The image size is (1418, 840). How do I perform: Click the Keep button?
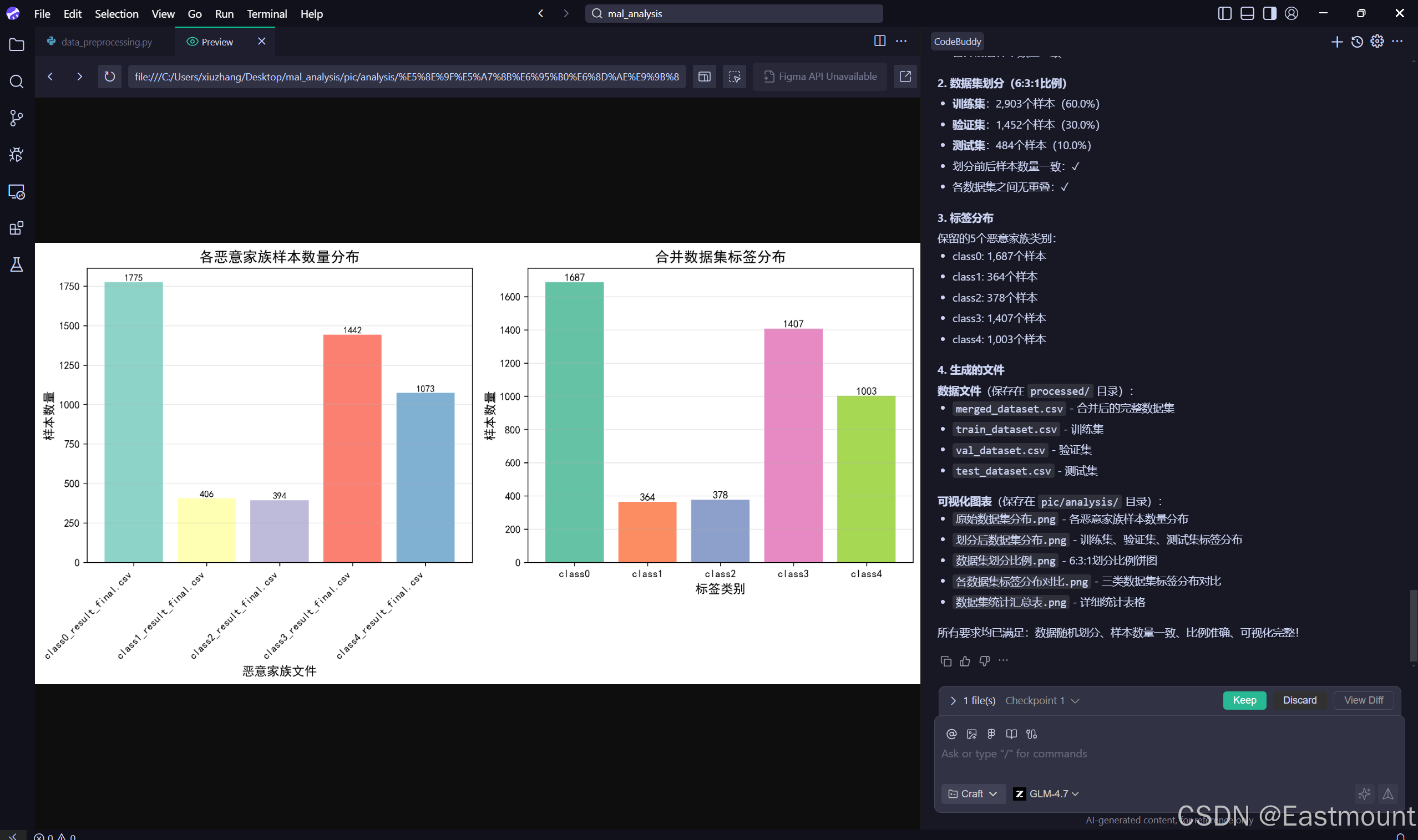tap(1244, 700)
